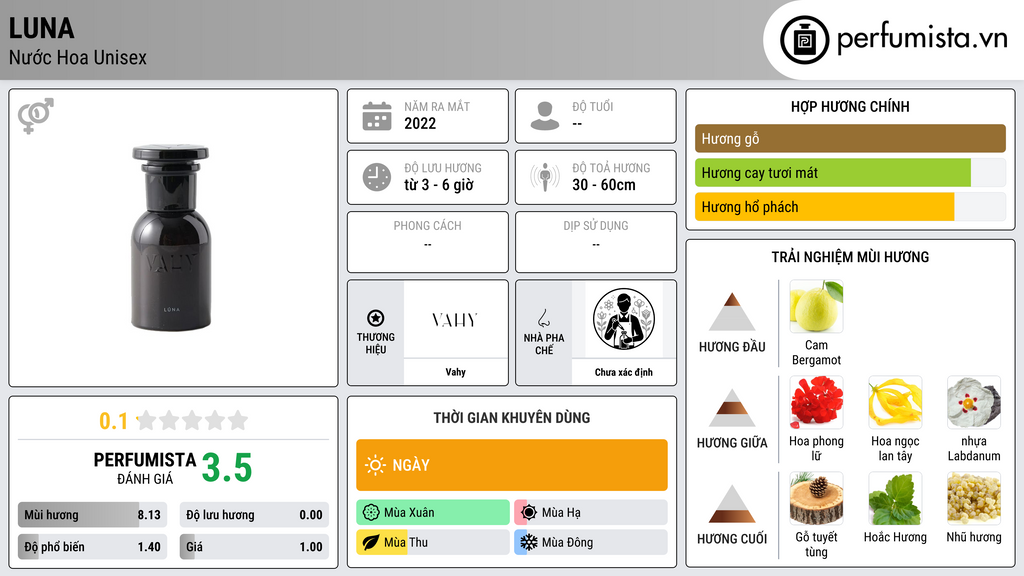
Task: Click the Hương giữa label
Action: point(732,443)
